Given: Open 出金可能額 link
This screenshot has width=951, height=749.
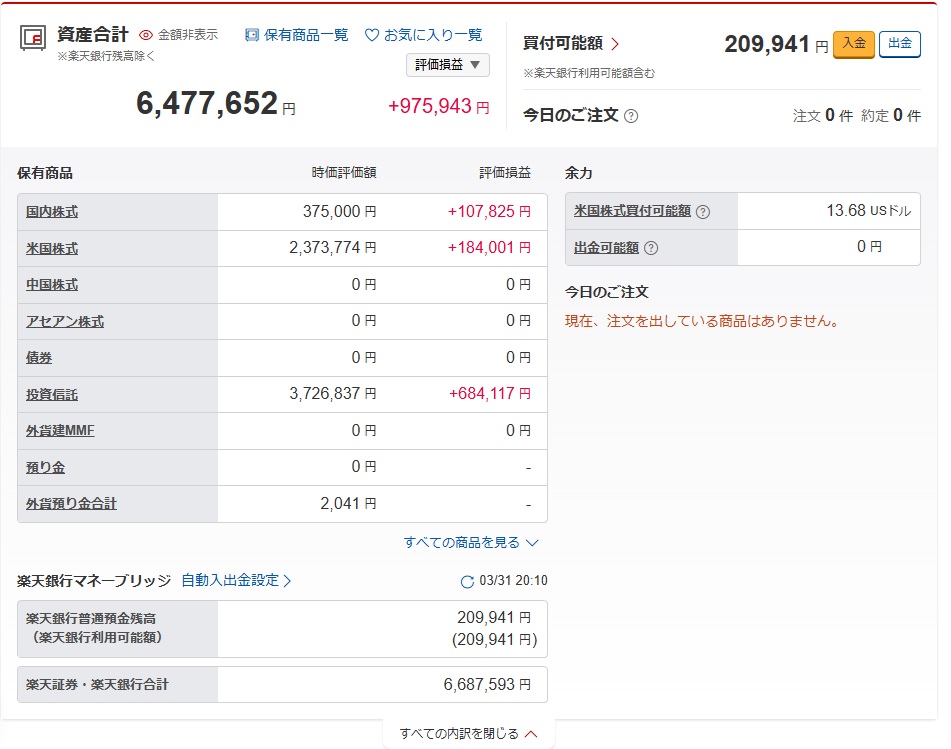Looking at the screenshot, I should click(606, 247).
